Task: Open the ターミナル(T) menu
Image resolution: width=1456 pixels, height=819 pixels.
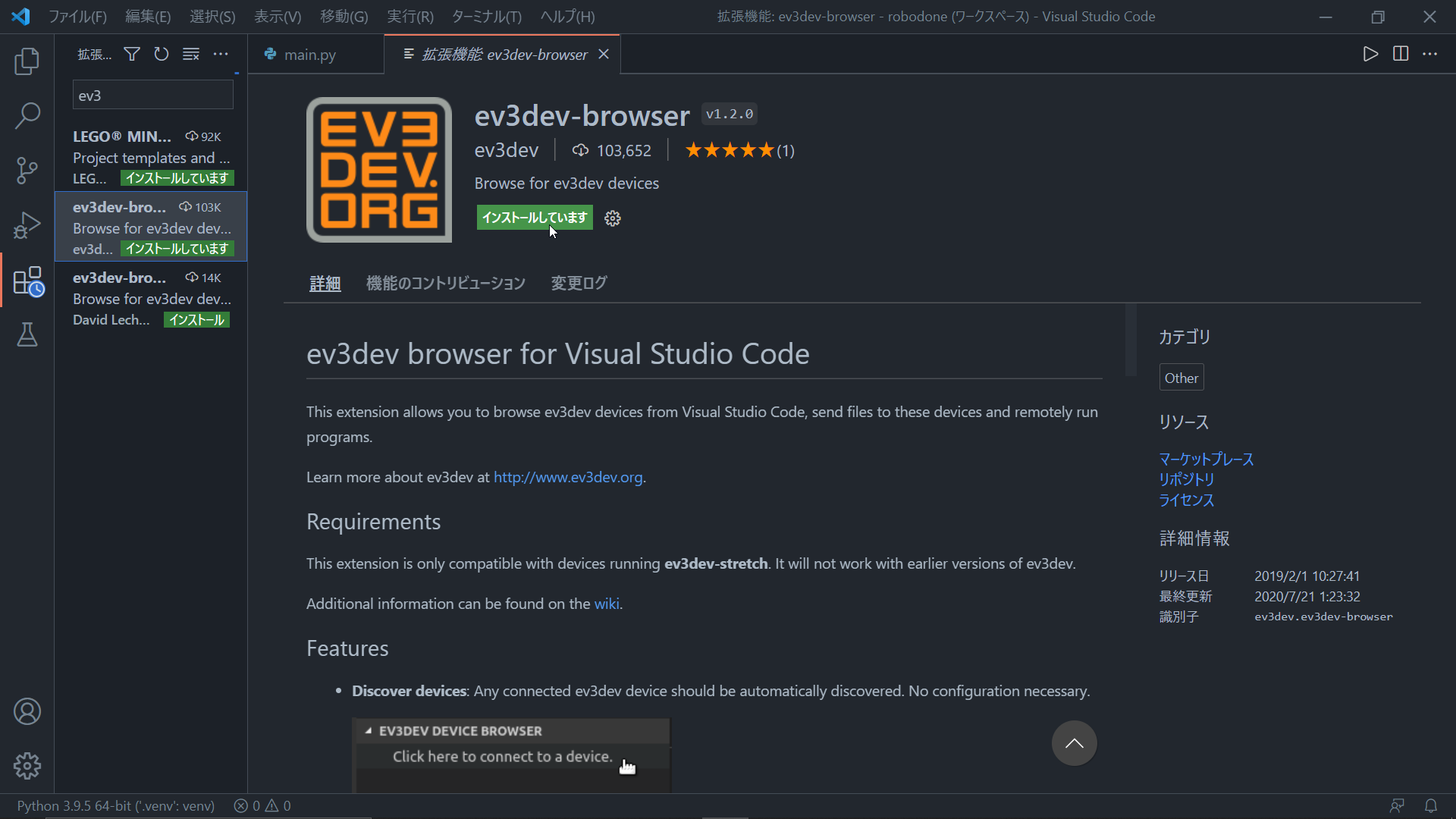Action: pos(486,17)
